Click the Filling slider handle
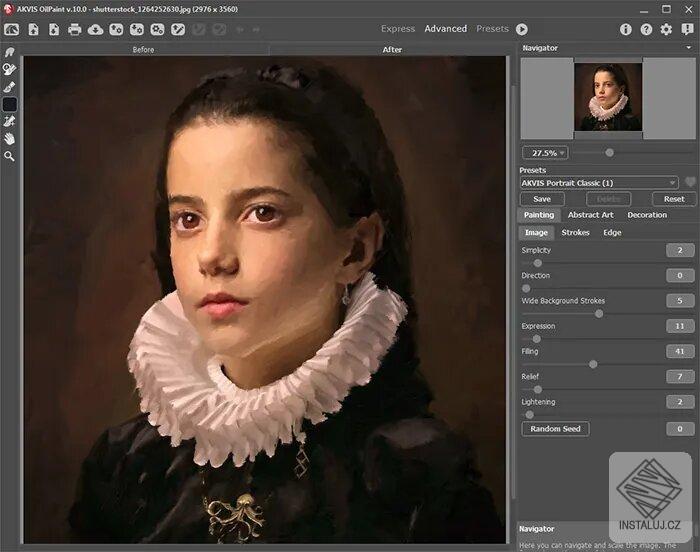The height and width of the screenshot is (552, 700). click(x=593, y=364)
